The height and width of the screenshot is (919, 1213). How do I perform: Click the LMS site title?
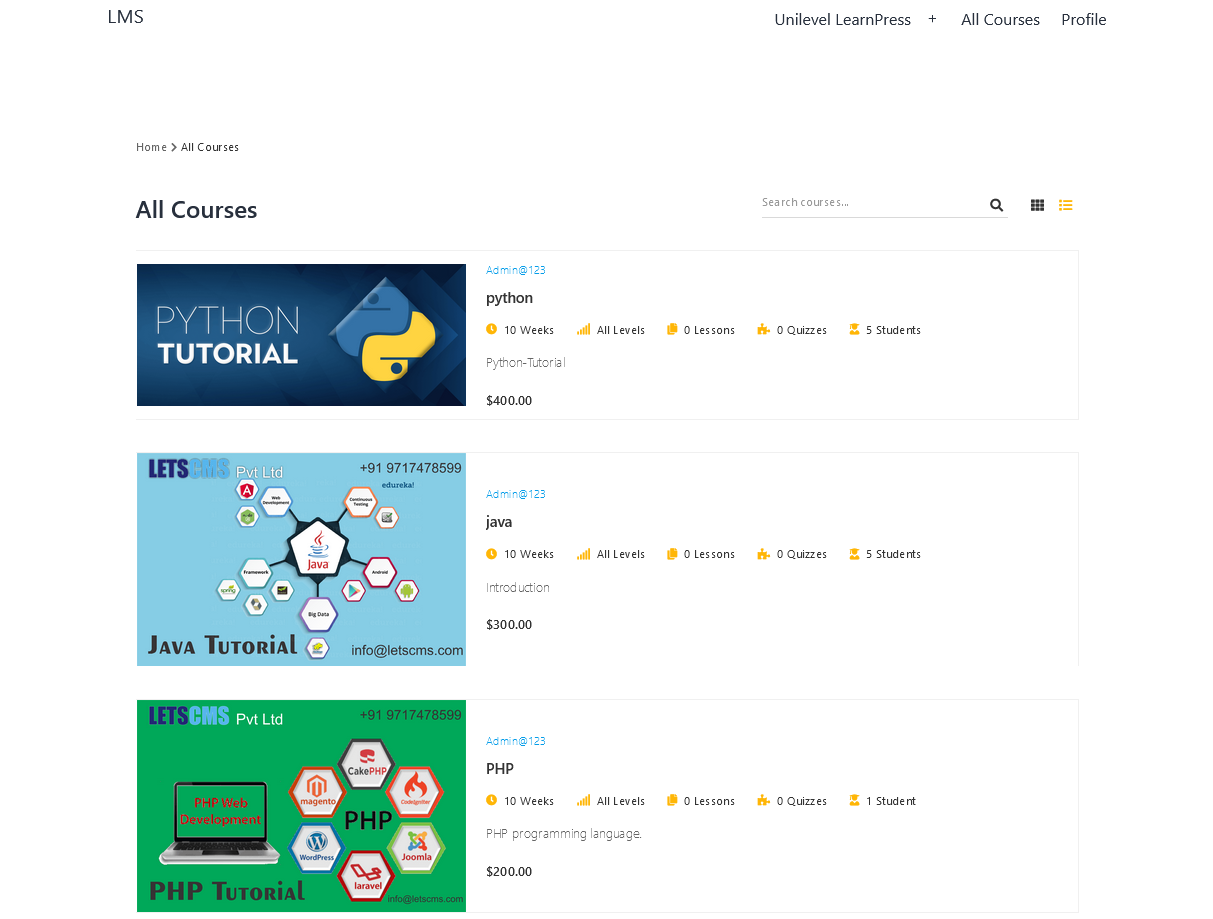[x=125, y=17]
